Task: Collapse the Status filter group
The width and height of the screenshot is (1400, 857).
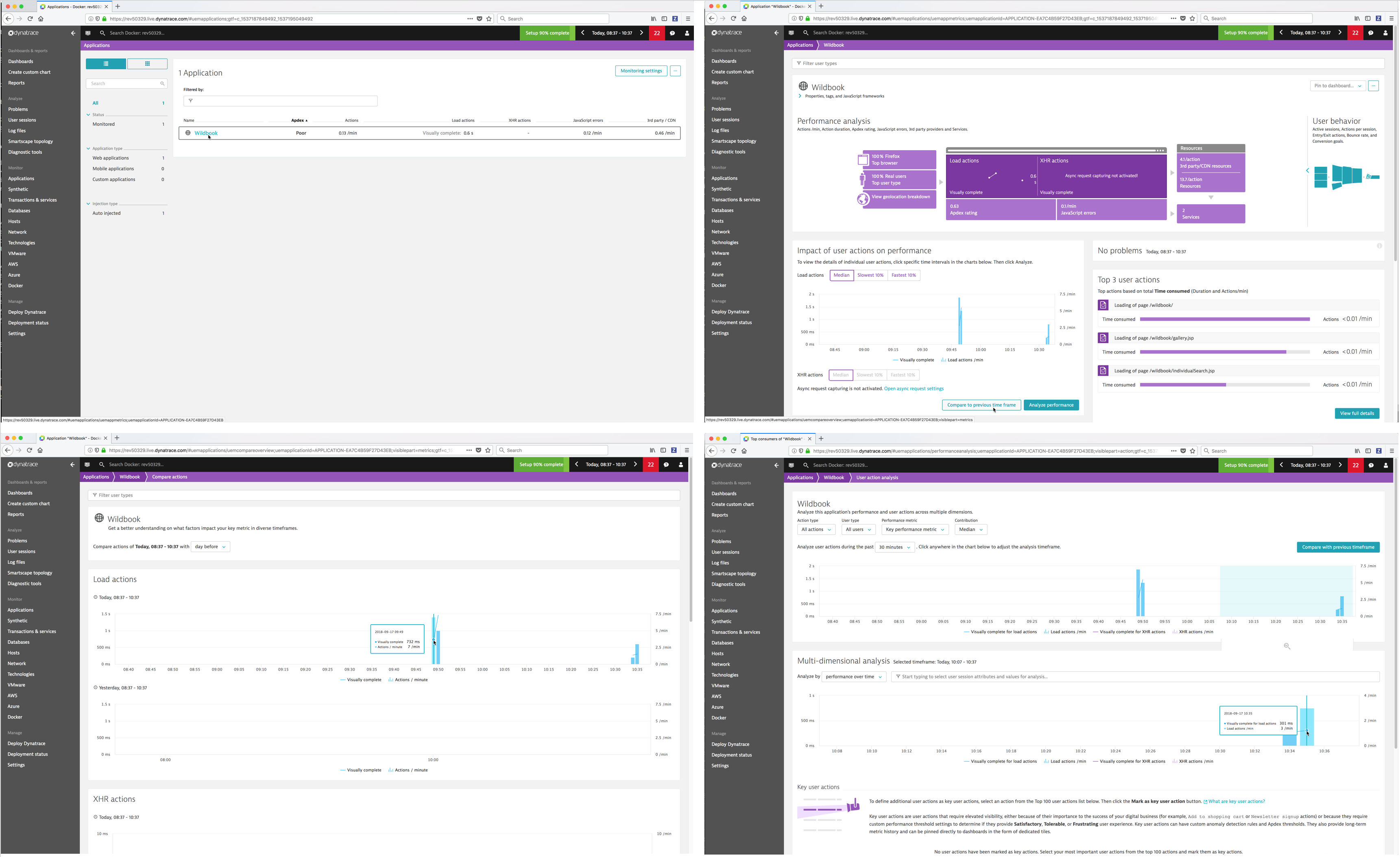Action: pyautogui.click(x=88, y=115)
